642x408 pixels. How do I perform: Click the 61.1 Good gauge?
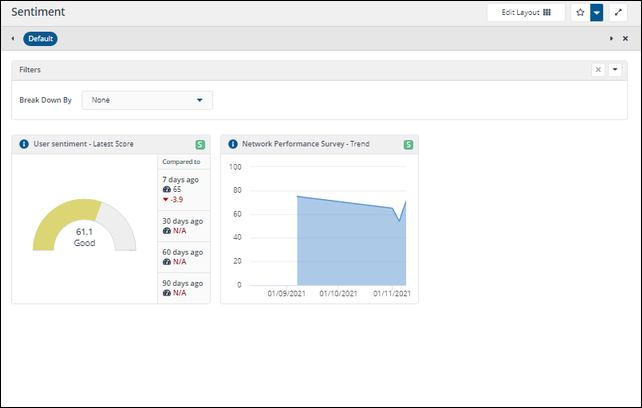click(84, 225)
